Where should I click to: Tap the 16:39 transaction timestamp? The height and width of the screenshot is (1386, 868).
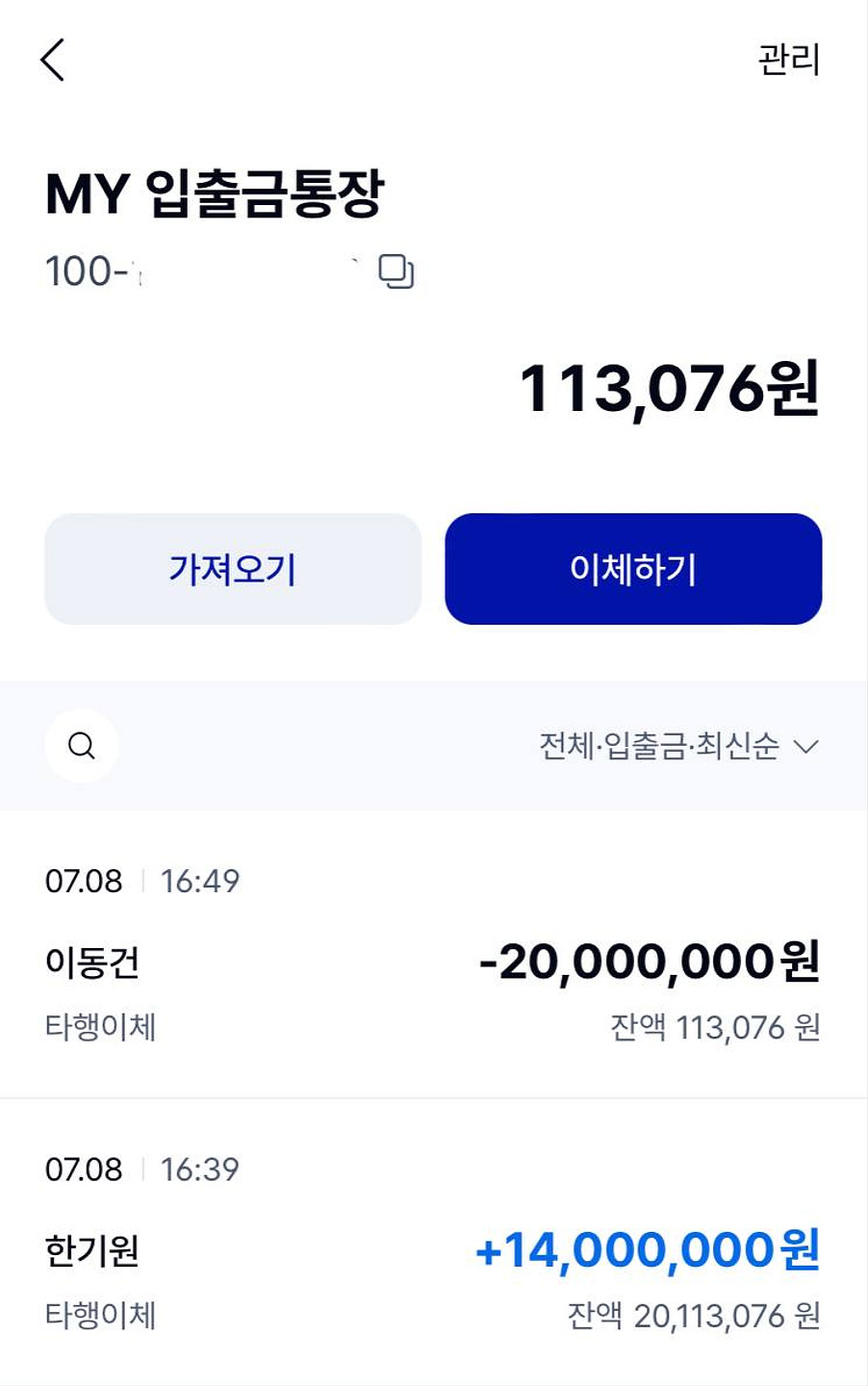click(200, 1169)
